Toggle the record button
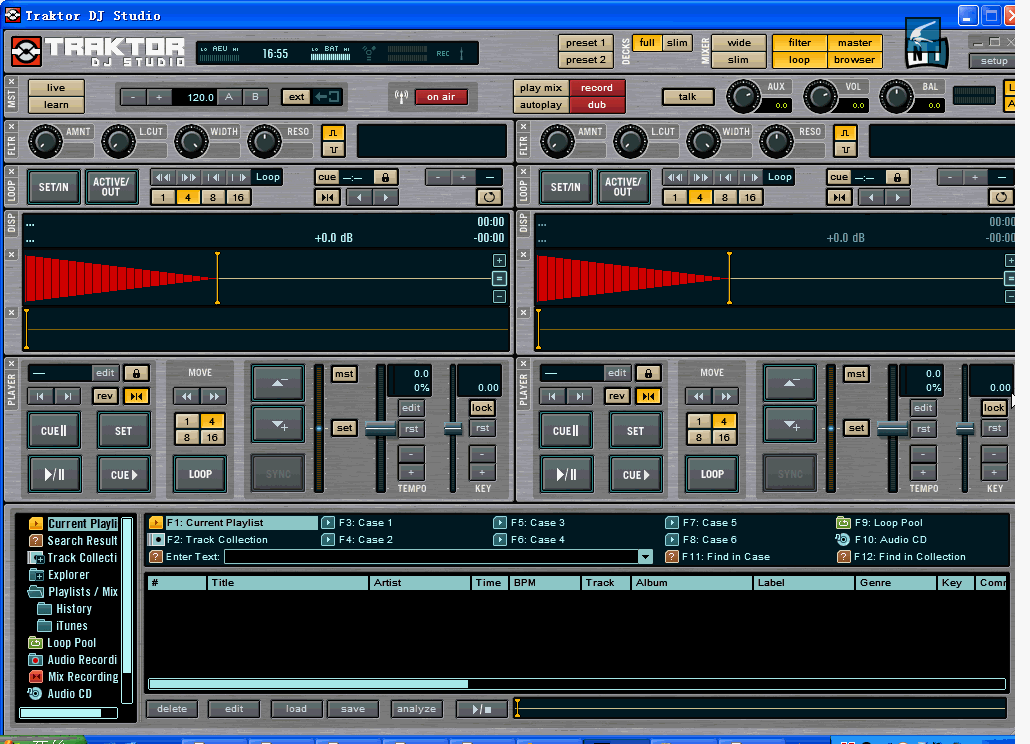This screenshot has height=744, width=1030. (x=596, y=87)
